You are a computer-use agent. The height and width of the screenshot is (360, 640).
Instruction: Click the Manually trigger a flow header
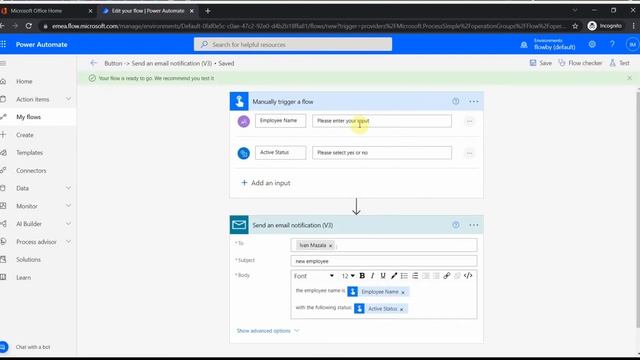pos(356,102)
